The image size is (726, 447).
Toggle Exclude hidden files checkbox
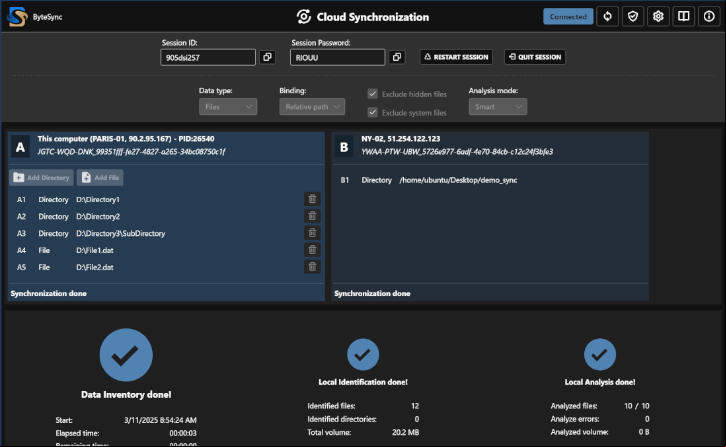pyautogui.click(x=372, y=94)
